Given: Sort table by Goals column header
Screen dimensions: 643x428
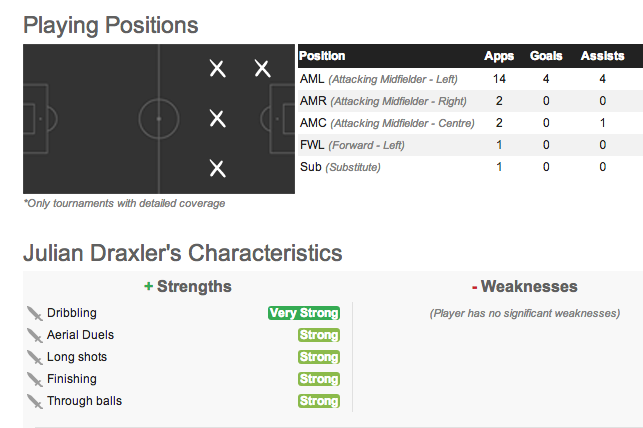Looking at the screenshot, I should (x=546, y=56).
